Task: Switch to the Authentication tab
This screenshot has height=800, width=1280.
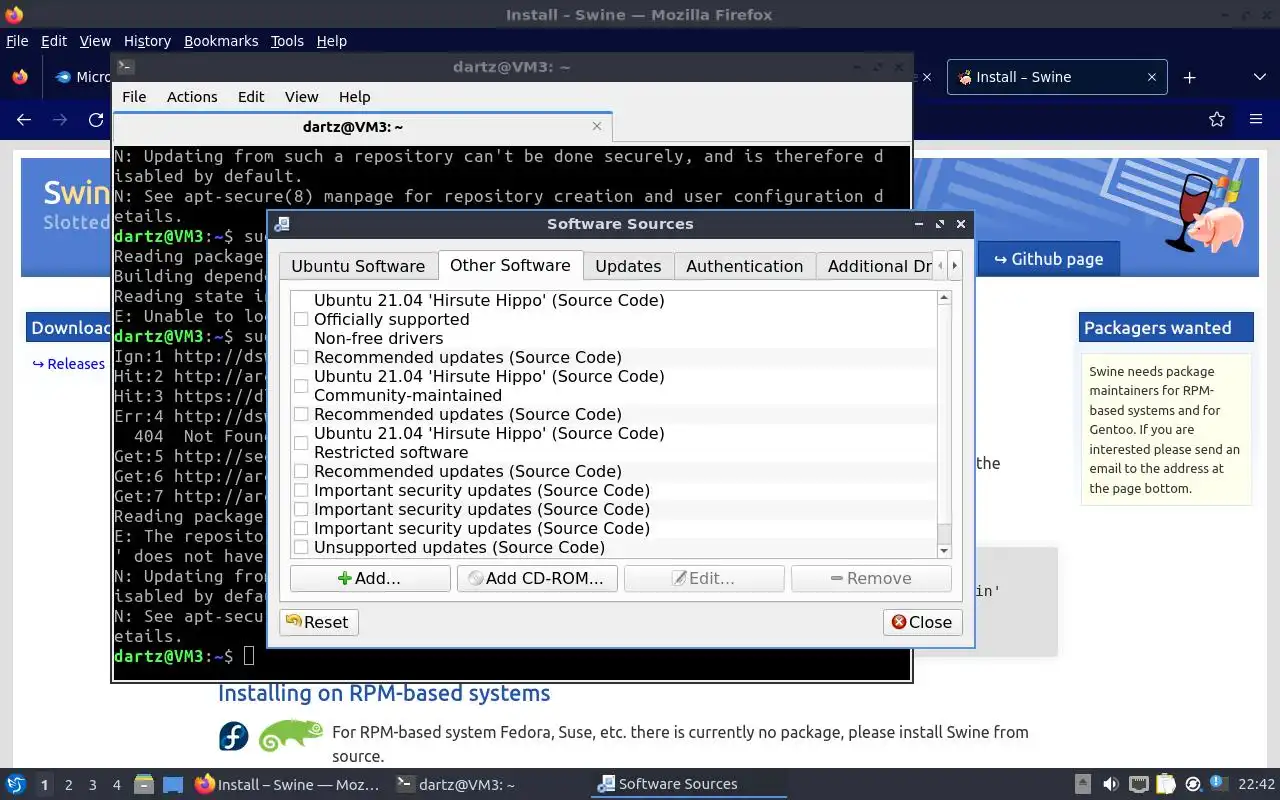Action: [x=744, y=266]
